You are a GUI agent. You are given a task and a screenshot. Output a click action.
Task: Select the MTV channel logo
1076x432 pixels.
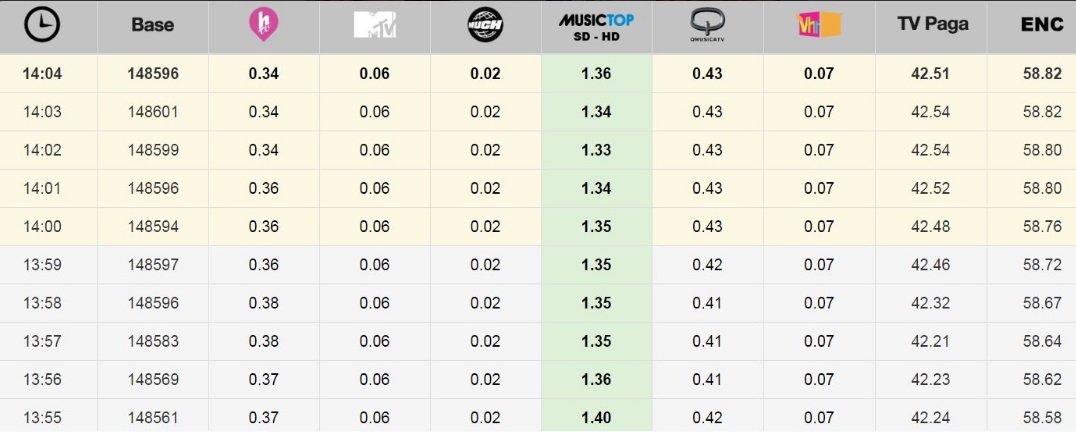(x=374, y=26)
